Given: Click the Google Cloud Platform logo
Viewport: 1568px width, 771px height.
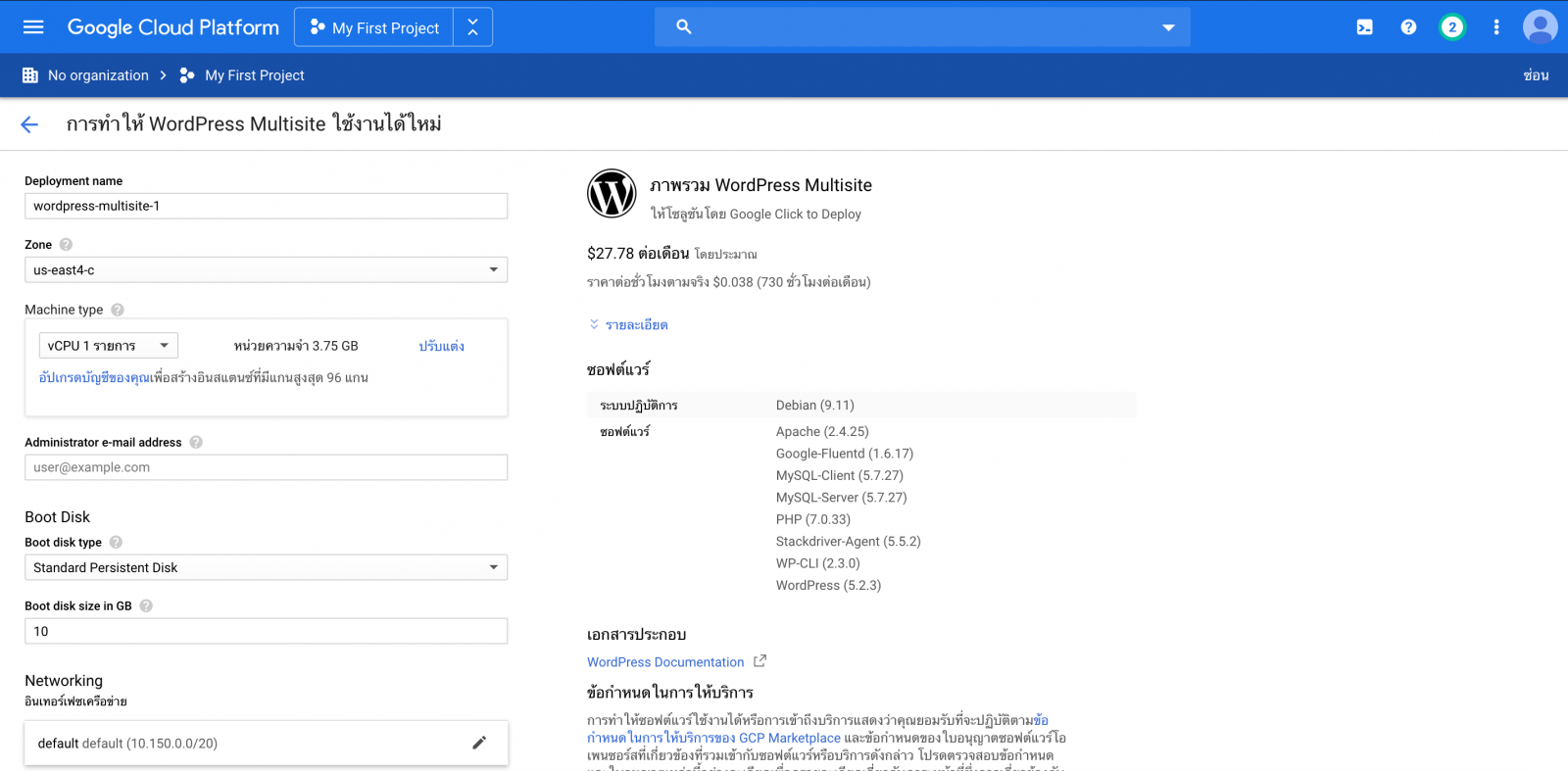Looking at the screenshot, I should tap(172, 27).
